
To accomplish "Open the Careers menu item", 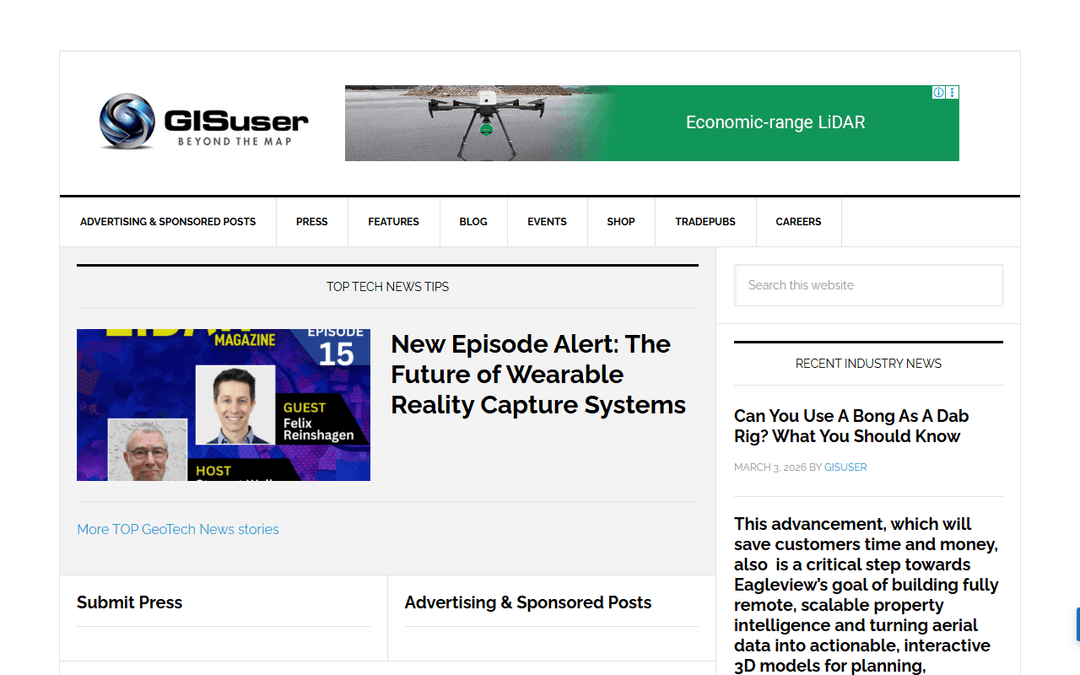I will point(798,222).
